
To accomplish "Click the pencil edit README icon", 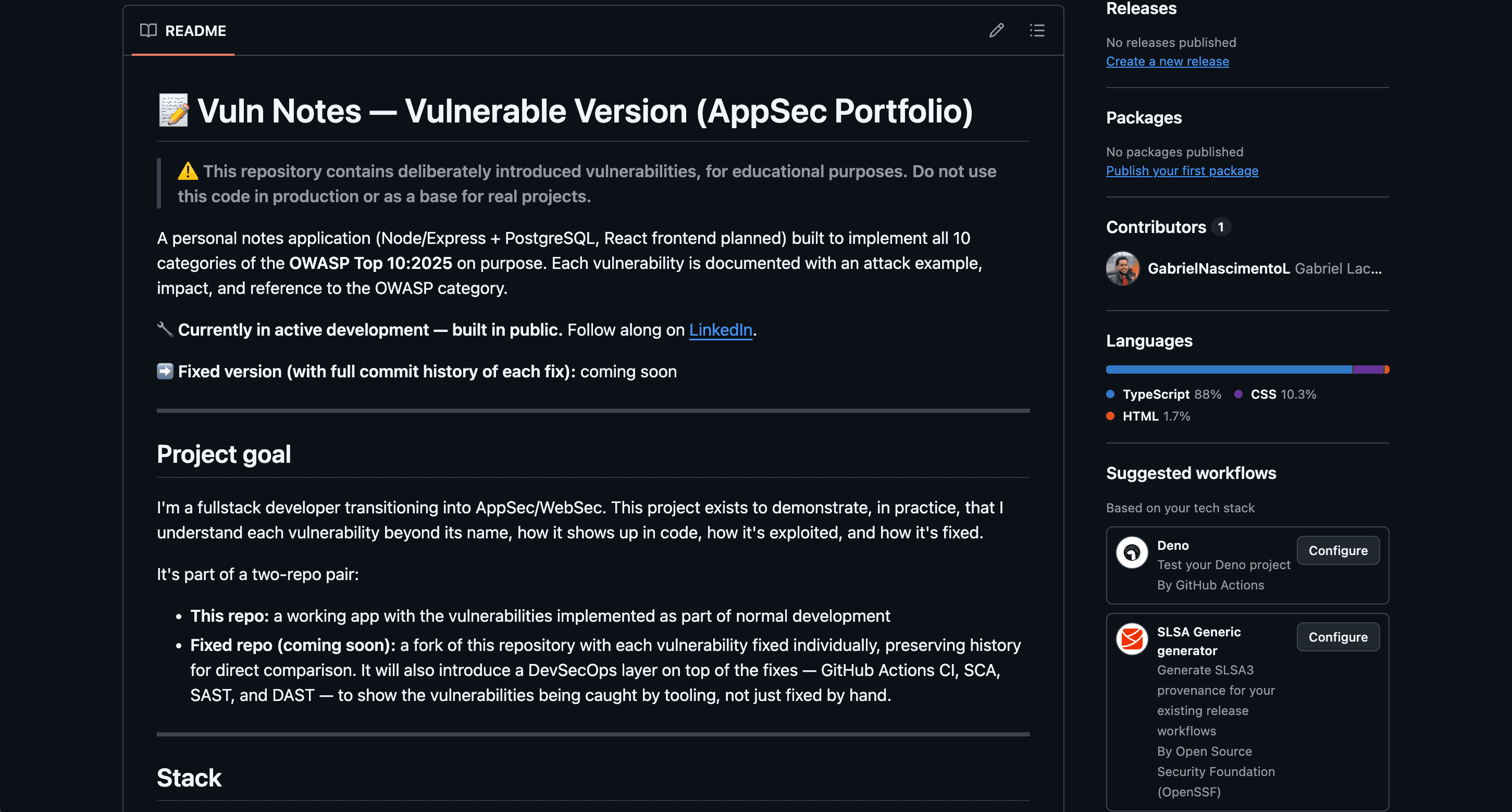I will tap(996, 30).
